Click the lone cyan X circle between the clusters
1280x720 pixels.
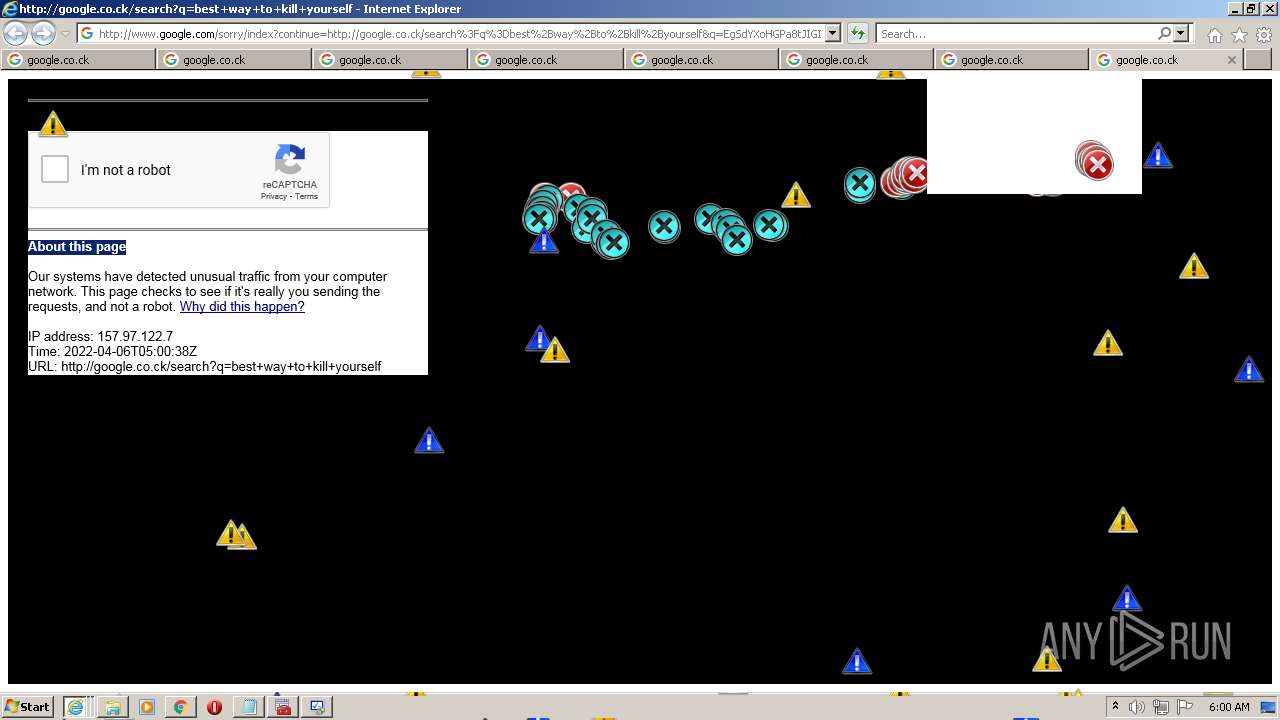pyautogui.click(x=664, y=227)
